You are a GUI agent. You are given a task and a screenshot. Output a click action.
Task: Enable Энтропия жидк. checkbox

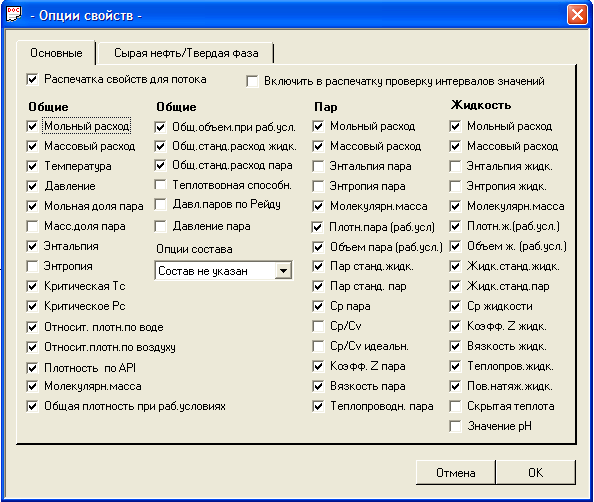(x=455, y=186)
